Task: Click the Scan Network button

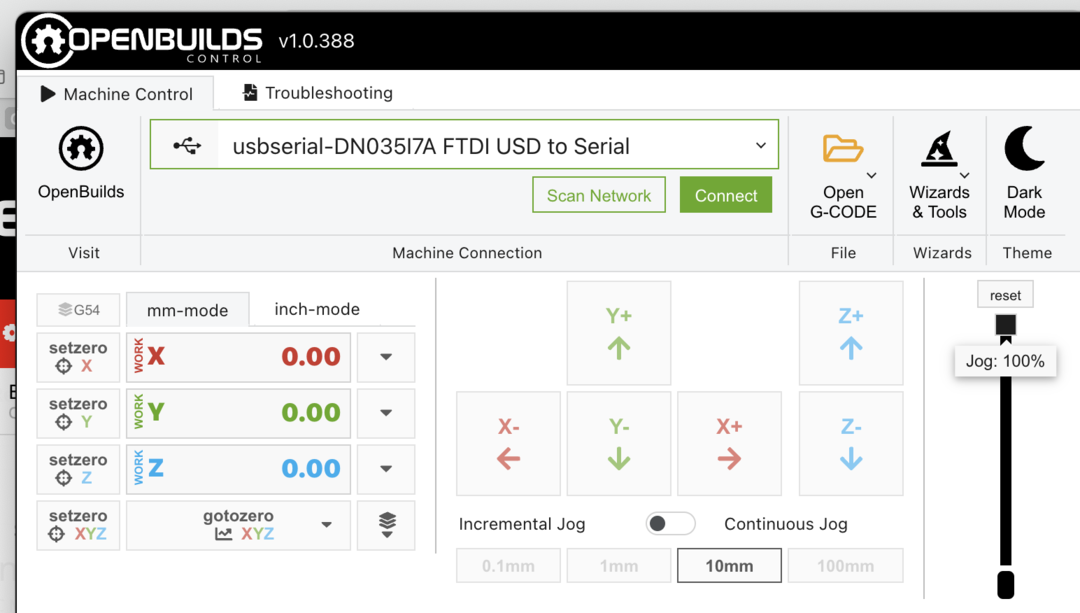Action: coord(599,195)
